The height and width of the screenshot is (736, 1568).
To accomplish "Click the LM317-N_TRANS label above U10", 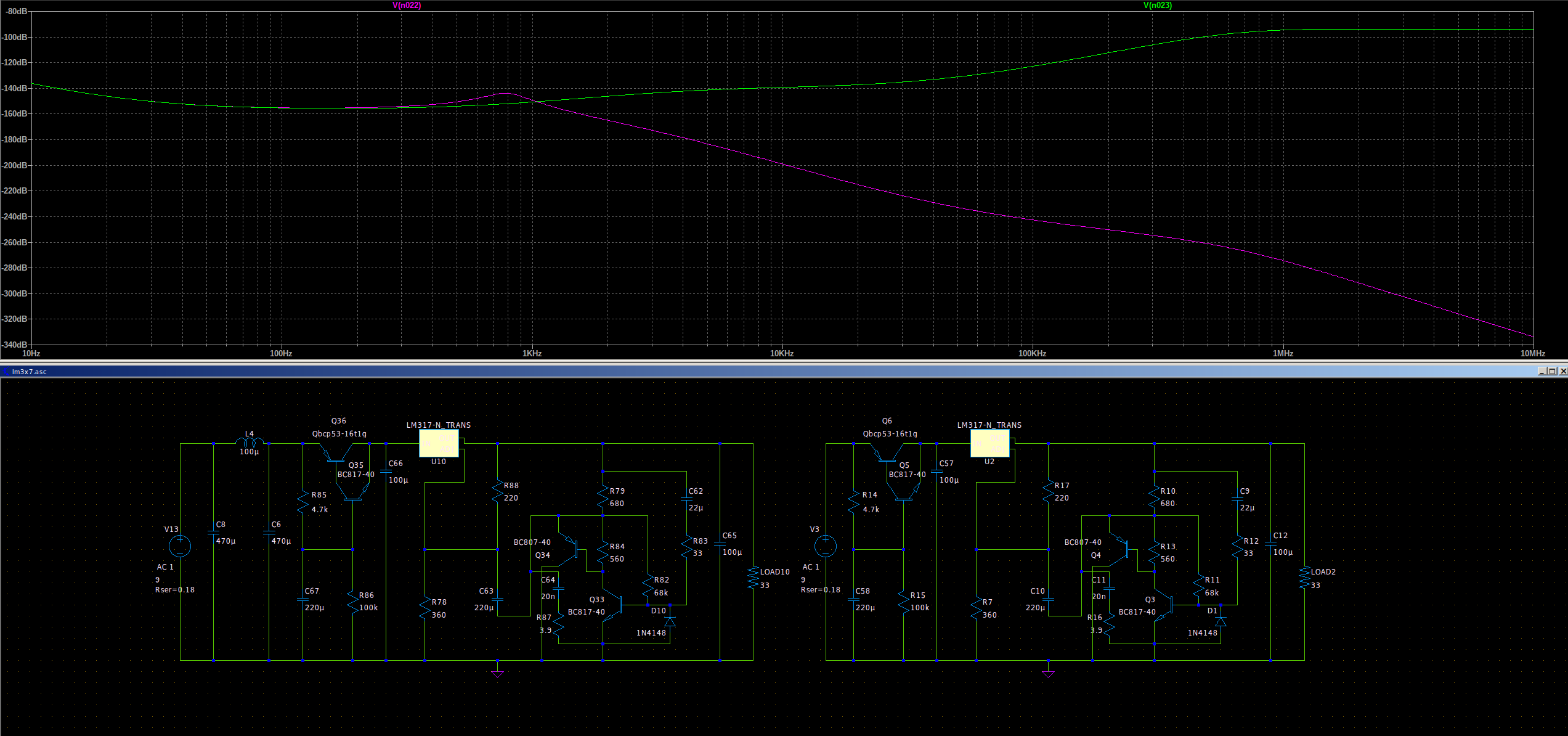I will (439, 425).
